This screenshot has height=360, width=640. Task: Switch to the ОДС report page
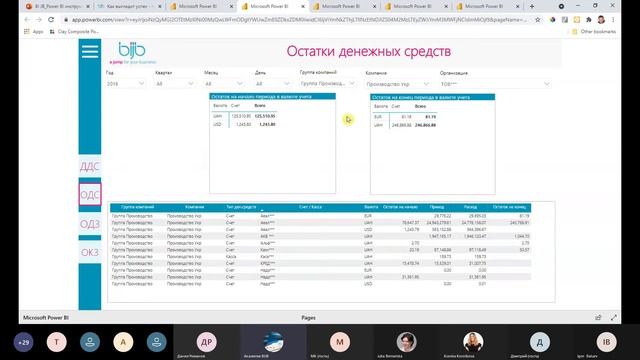(90, 195)
